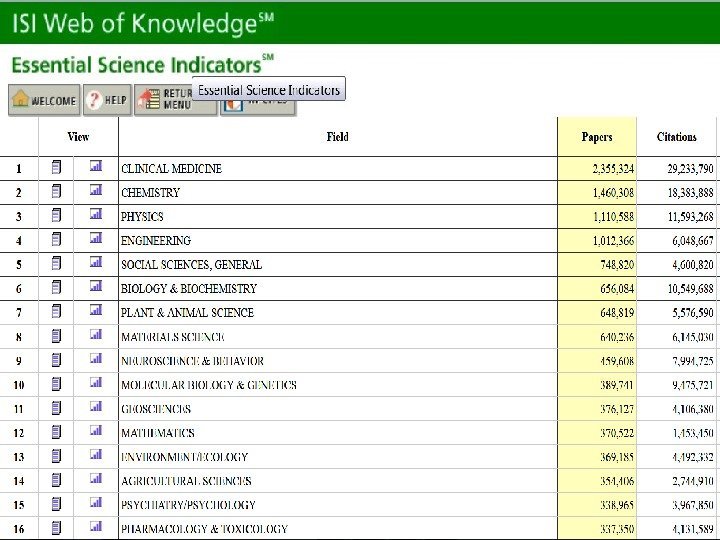Click citations value 29,233,790
This screenshot has height=540, width=720.
[690, 169]
